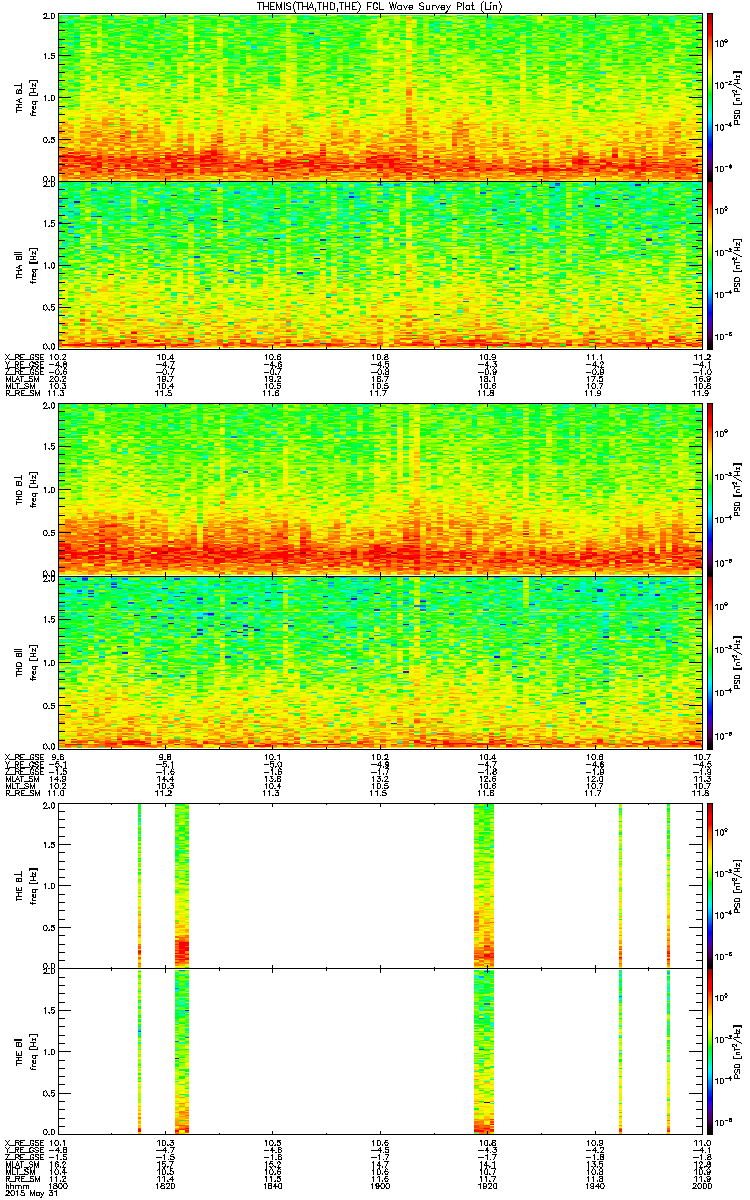Click the THE B∥ PSD color bar

pos(710,1052)
